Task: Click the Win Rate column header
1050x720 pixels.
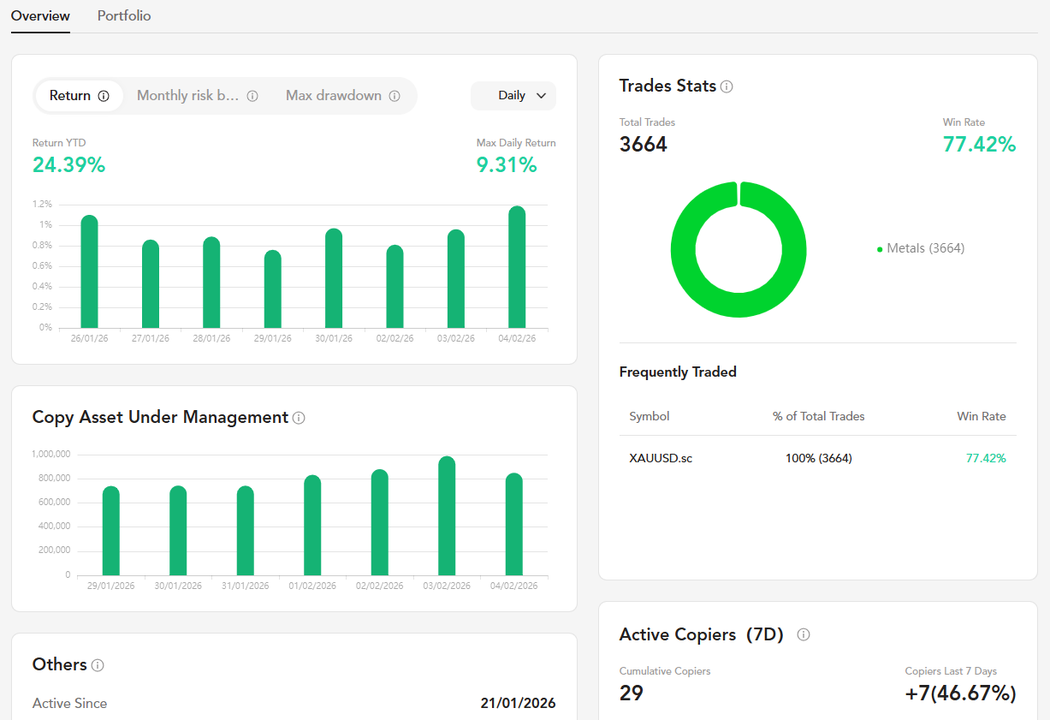Action: [981, 416]
